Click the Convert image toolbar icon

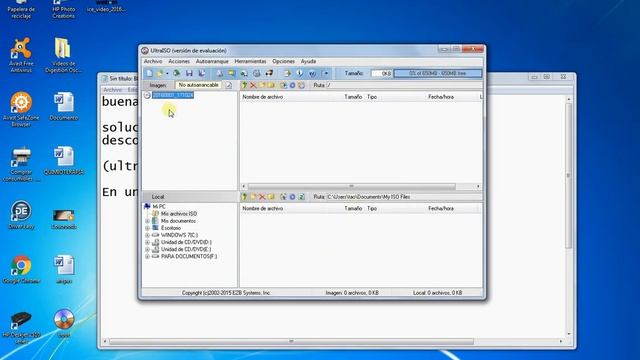point(231,73)
